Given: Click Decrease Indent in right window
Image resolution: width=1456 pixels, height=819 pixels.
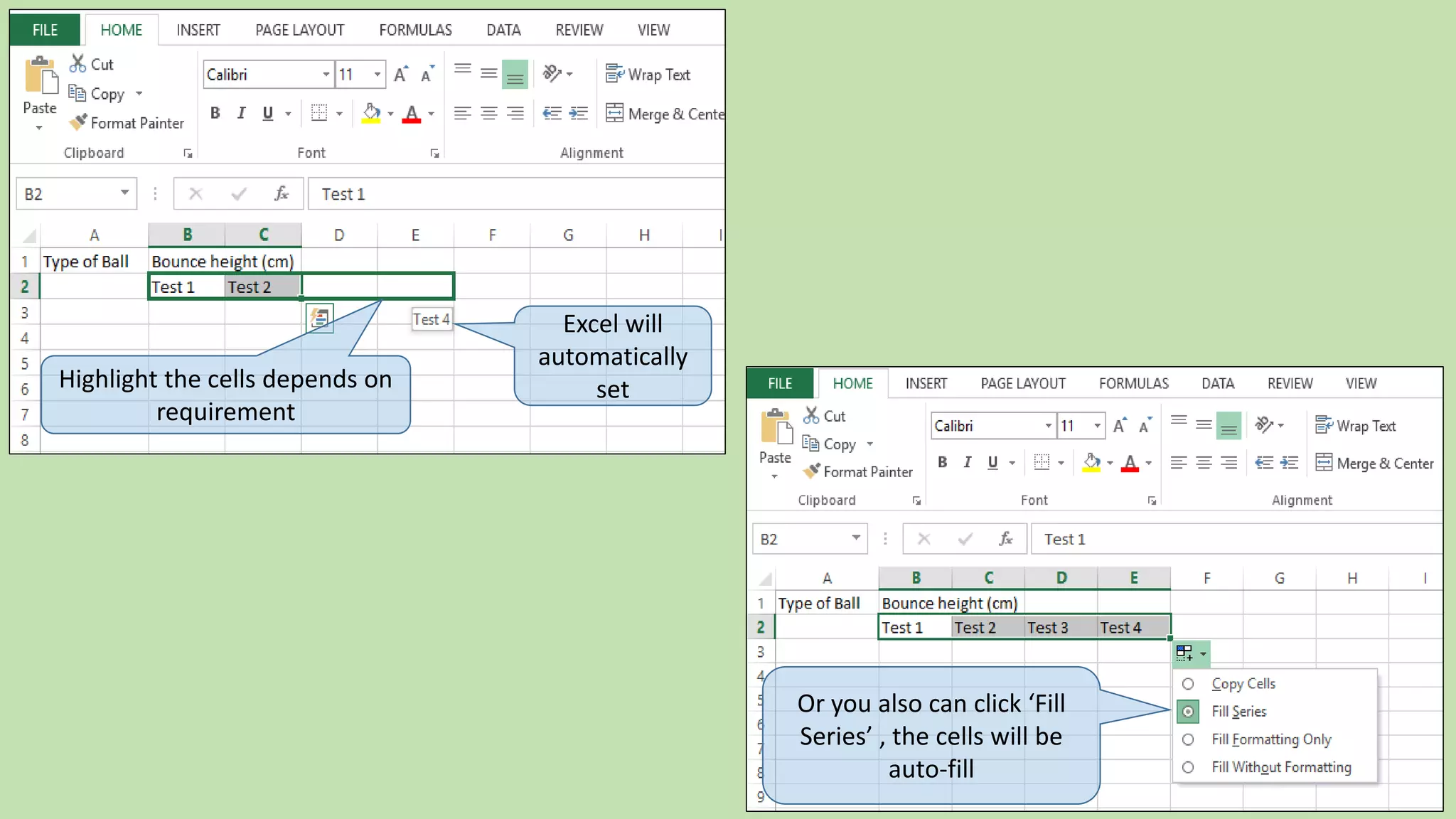Looking at the screenshot, I should [1264, 463].
